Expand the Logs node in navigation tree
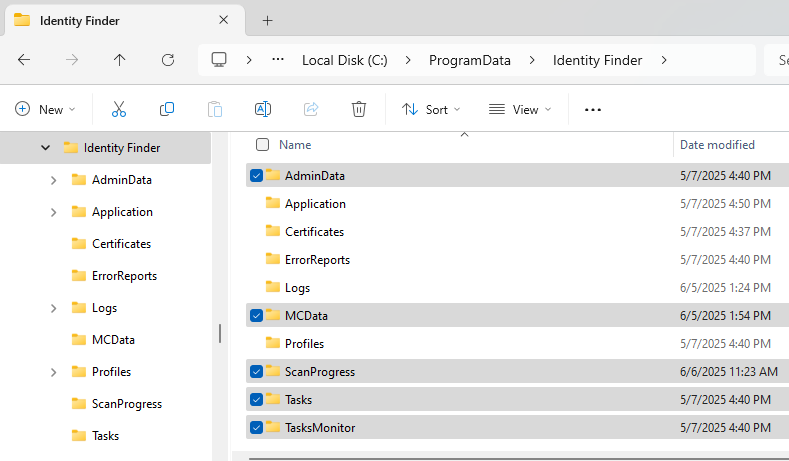Viewport: 789px width, 461px height. pyautogui.click(x=53, y=308)
